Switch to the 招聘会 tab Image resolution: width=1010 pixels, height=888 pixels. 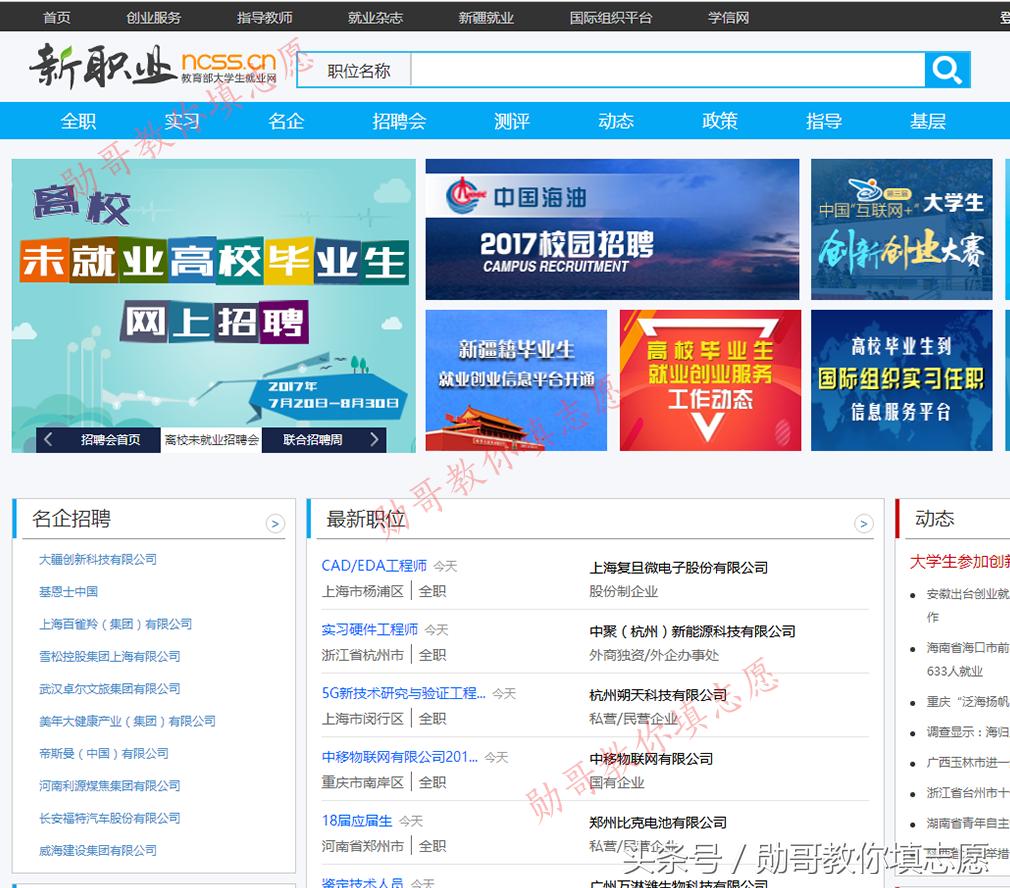click(398, 120)
